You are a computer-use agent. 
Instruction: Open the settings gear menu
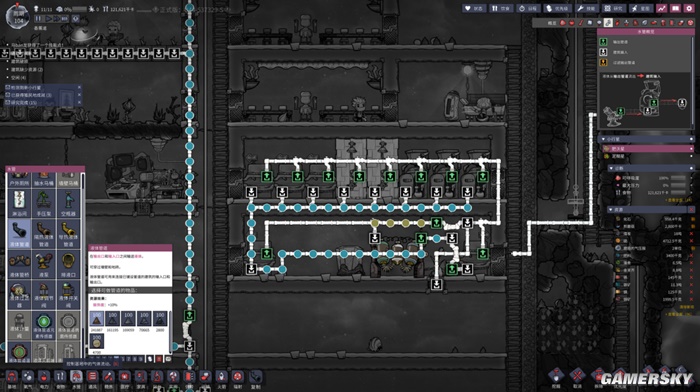point(690,8)
